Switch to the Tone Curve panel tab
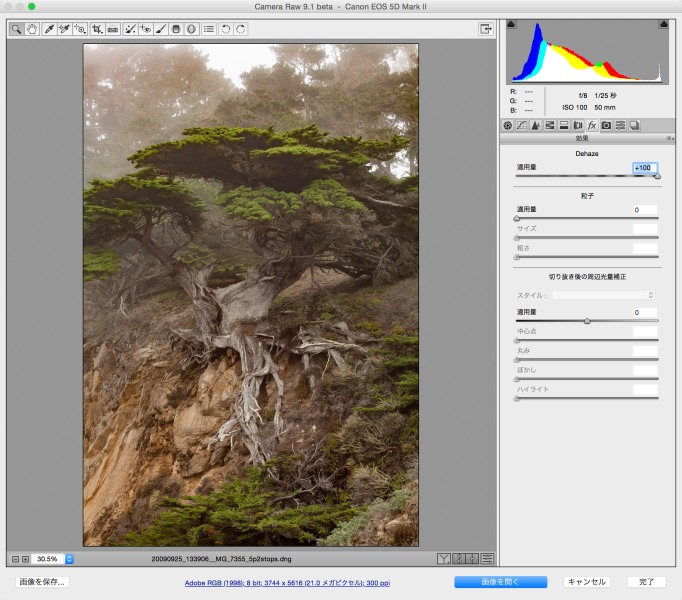The height and width of the screenshot is (600, 682). [521, 125]
